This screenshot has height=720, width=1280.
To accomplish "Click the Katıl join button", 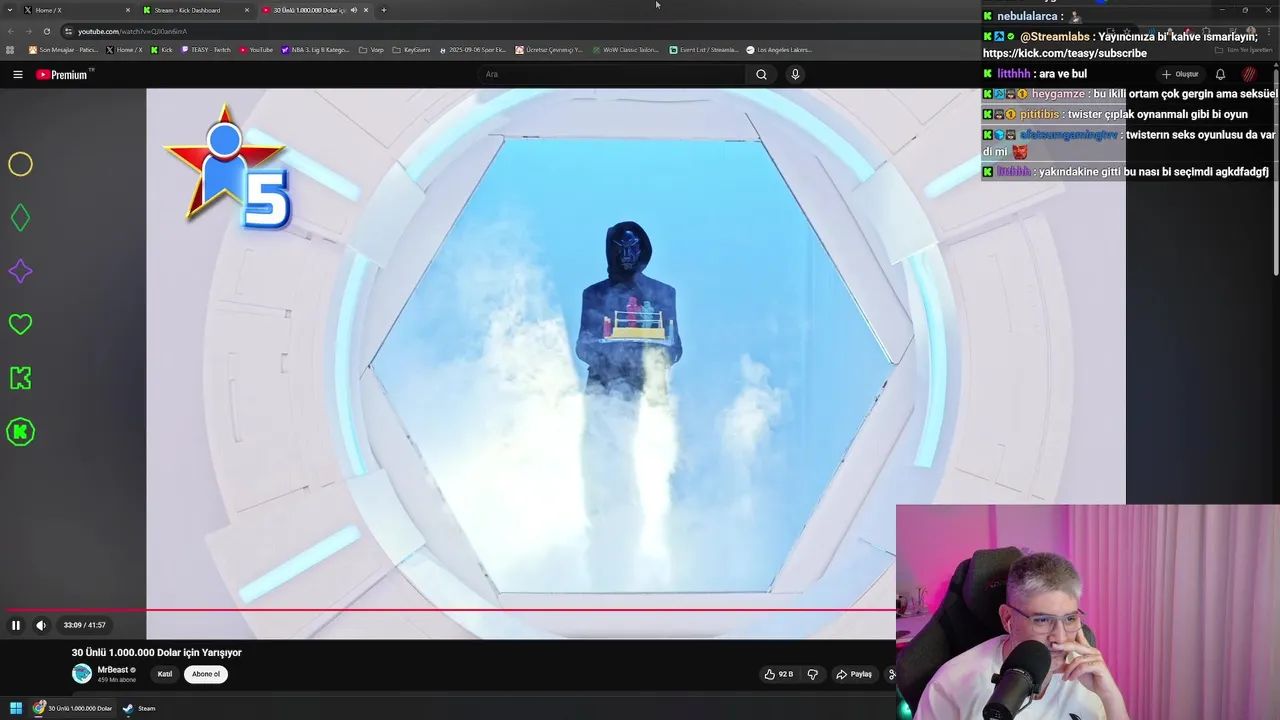I will 165,674.
